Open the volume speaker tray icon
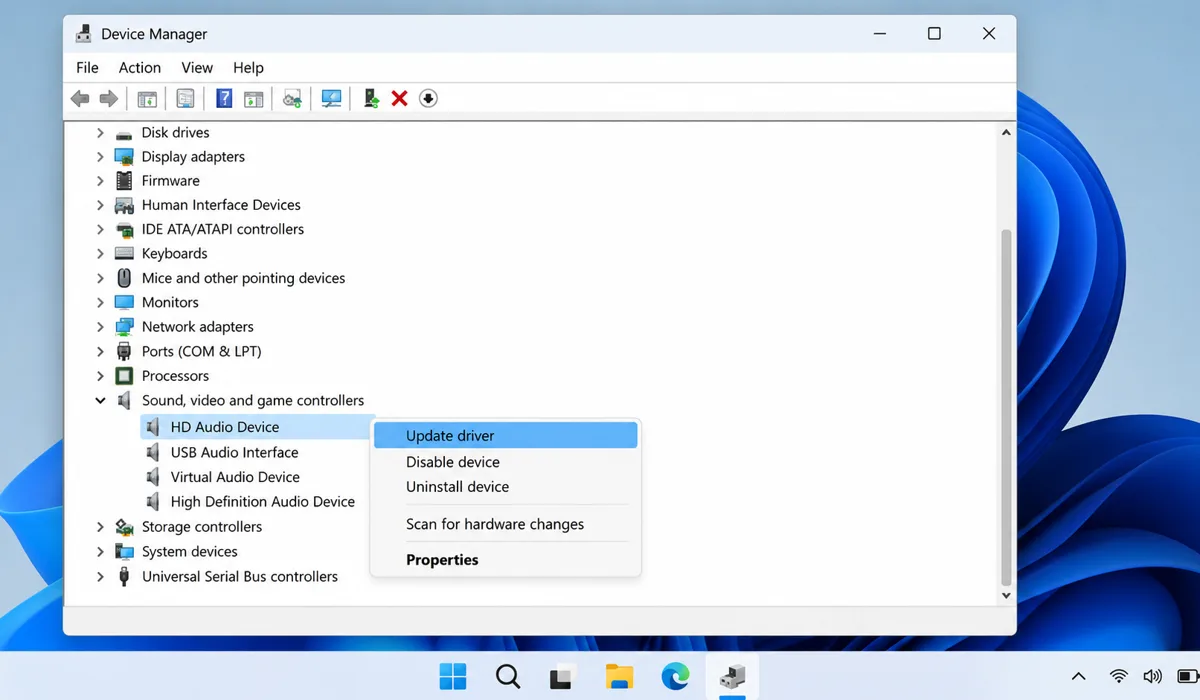The width and height of the screenshot is (1200, 700). pyautogui.click(x=1152, y=677)
